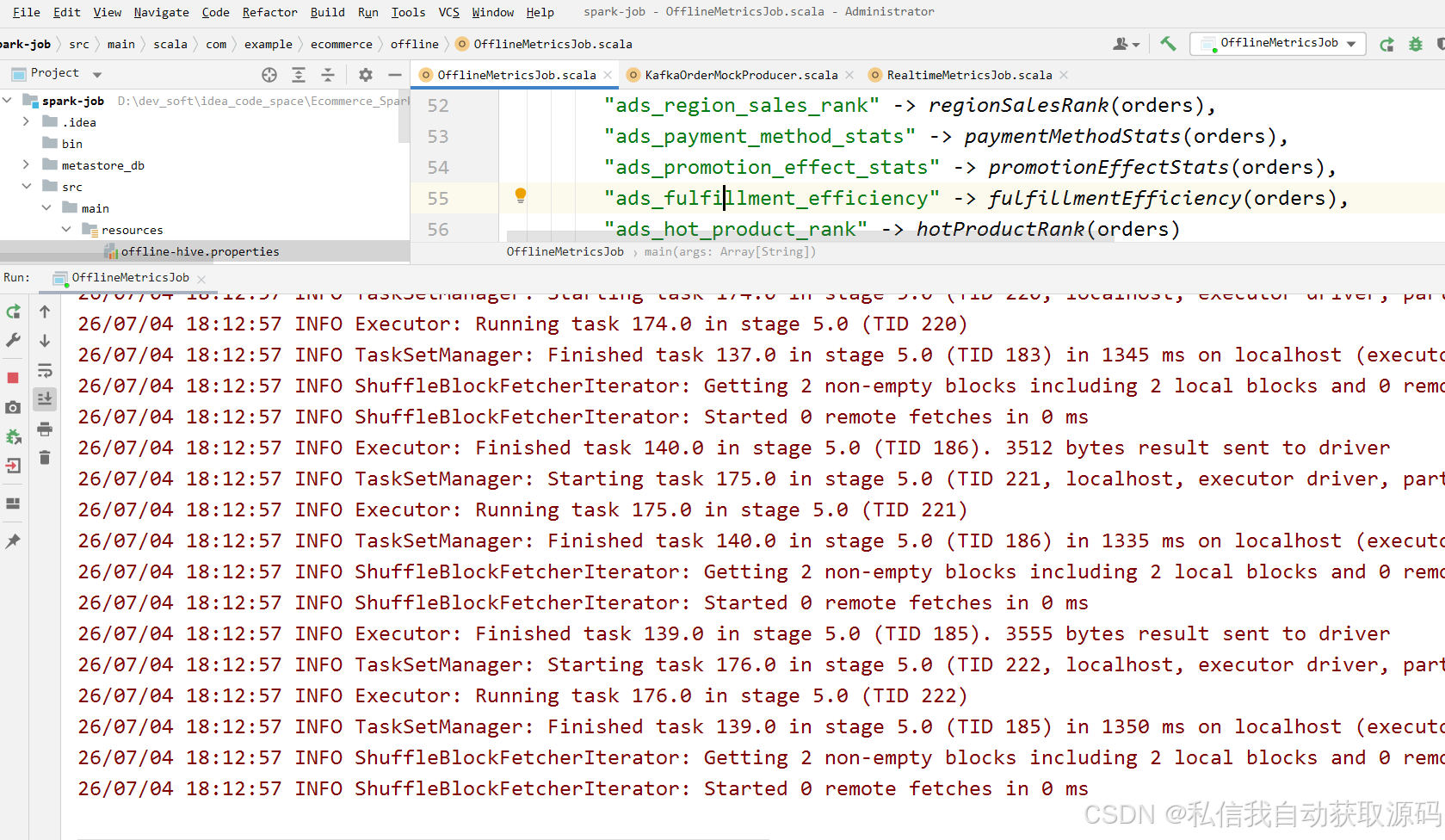1445x840 pixels.
Task: Click the editor horizontal scrollbar
Action: [810, 236]
